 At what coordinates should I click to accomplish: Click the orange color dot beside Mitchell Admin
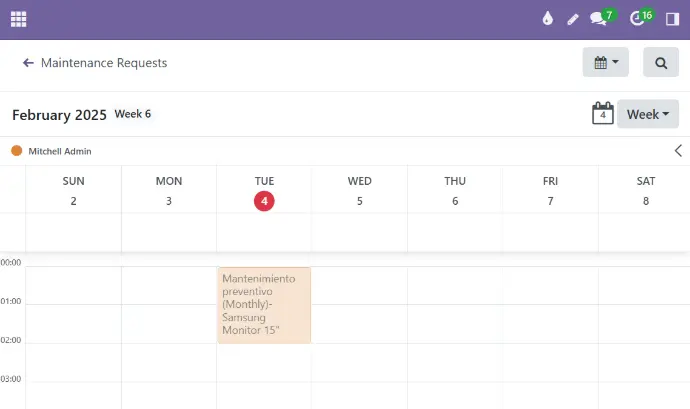point(16,151)
